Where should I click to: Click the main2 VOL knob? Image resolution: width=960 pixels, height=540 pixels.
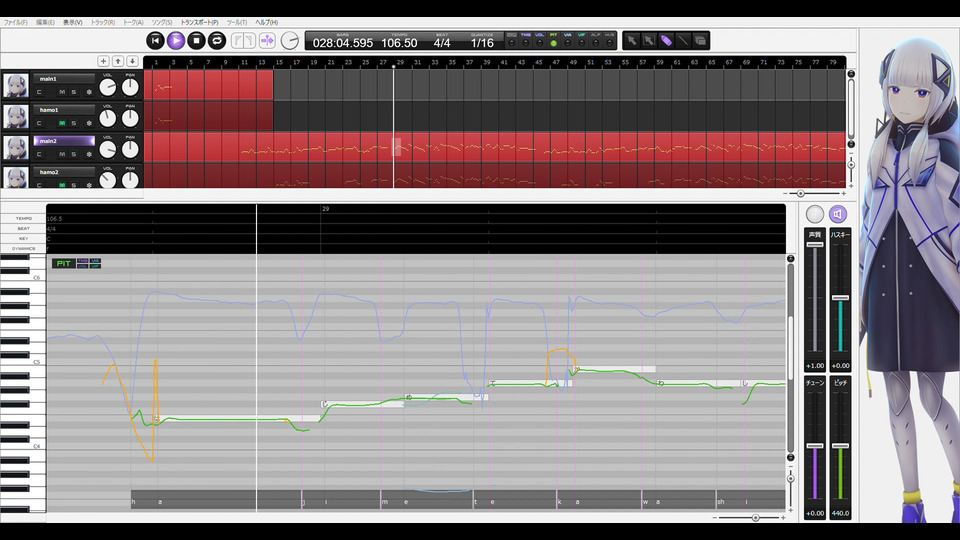(108, 149)
